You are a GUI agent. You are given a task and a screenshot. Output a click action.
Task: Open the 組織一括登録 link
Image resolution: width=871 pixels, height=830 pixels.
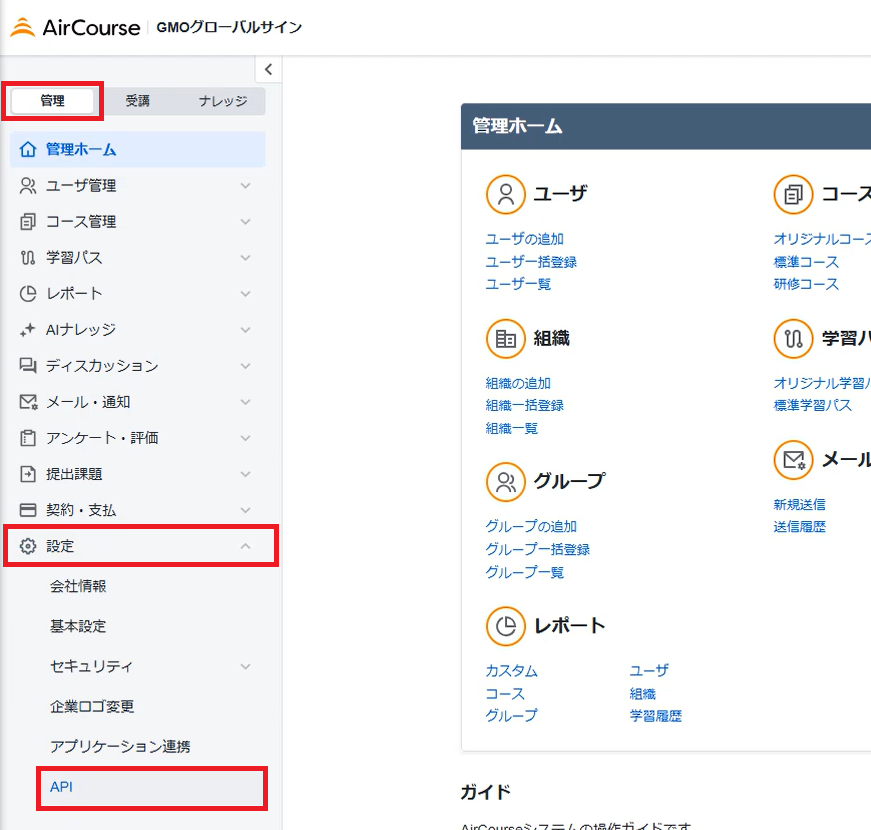tap(524, 406)
